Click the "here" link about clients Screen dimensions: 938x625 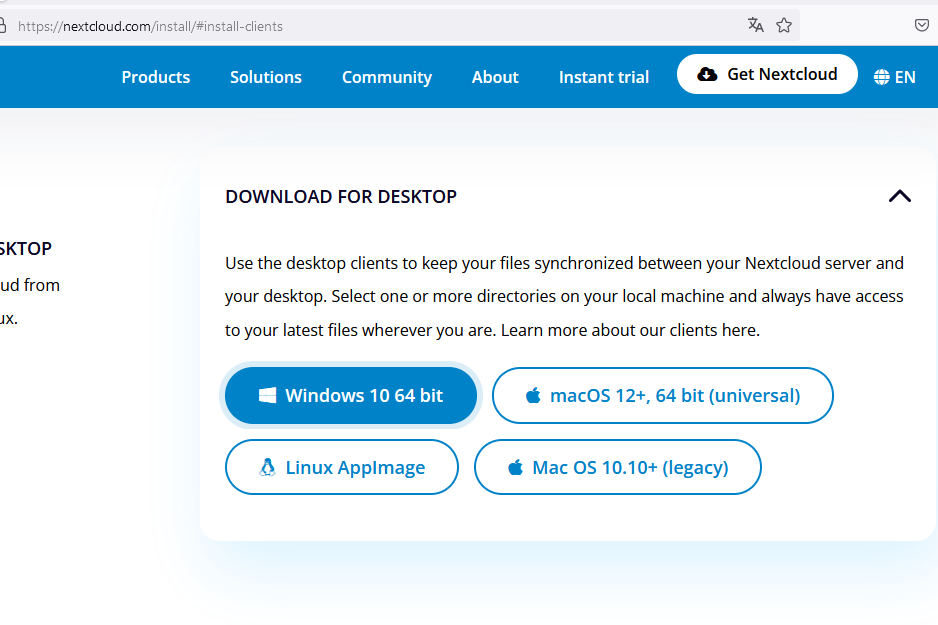pyautogui.click(x=741, y=330)
